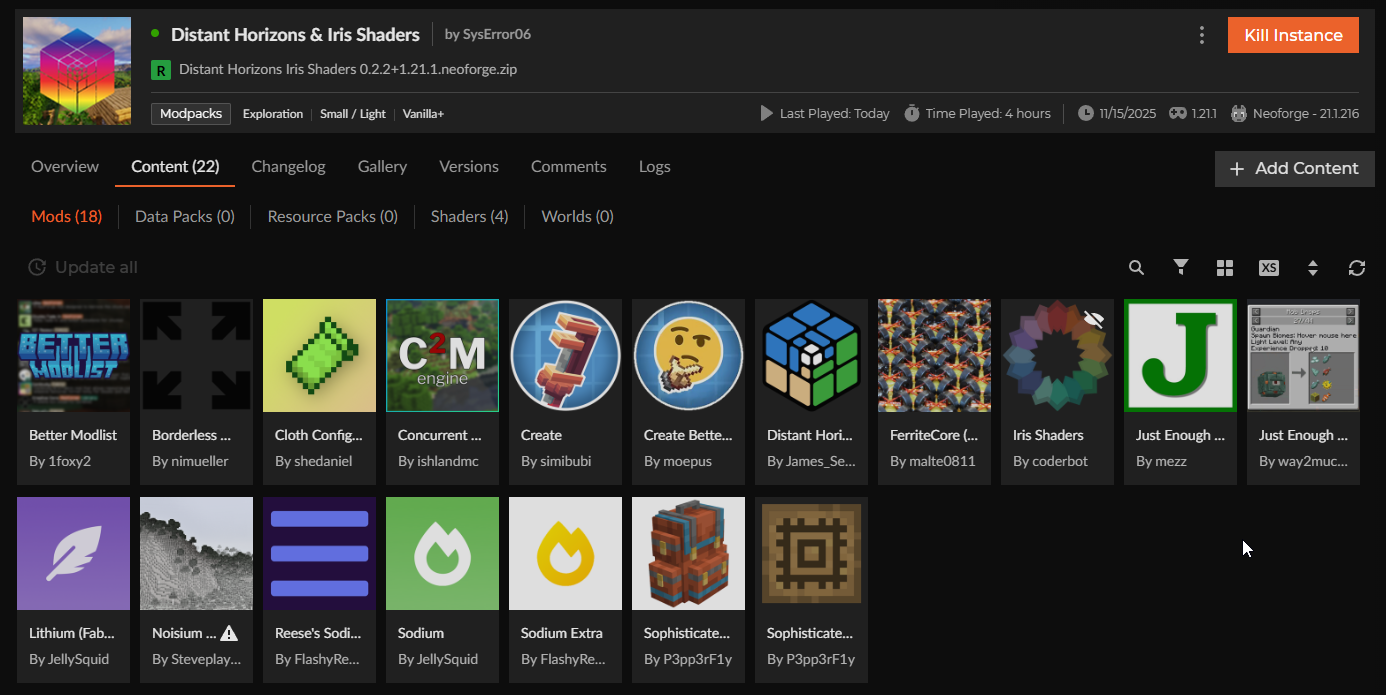Click the Neoforge - 21.1.216 text
Image resolution: width=1386 pixels, height=695 pixels.
1306,113
